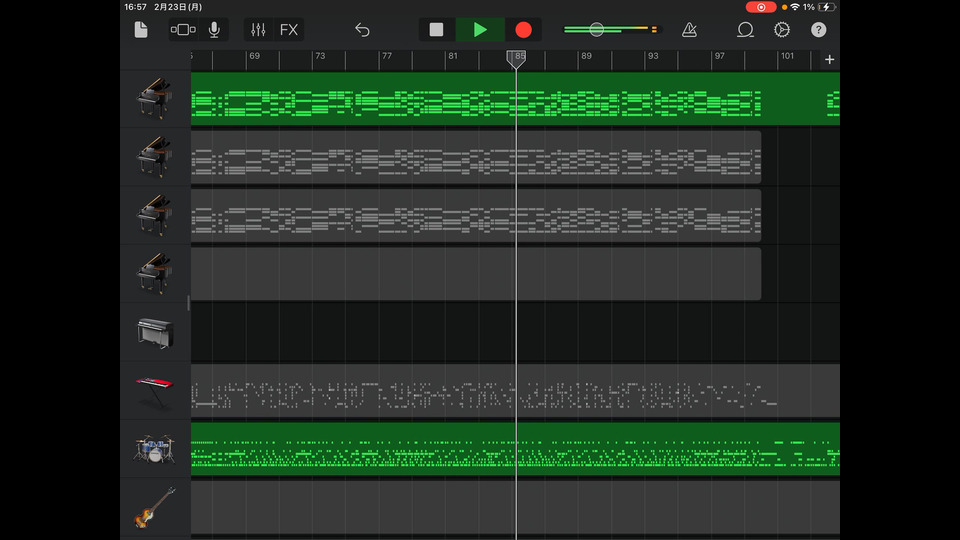Switch to the tracks view button

tap(183, 29)
